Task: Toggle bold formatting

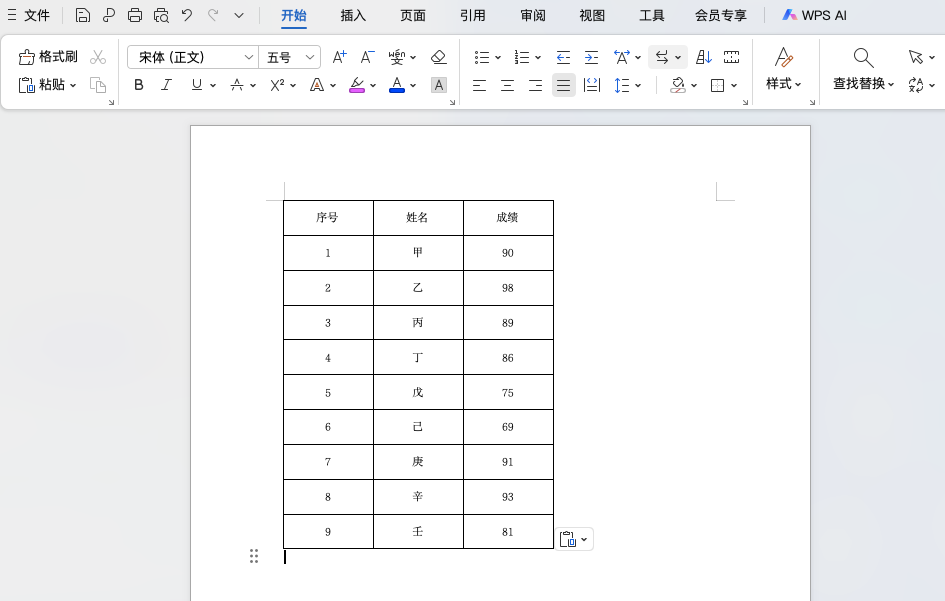Action: pyautogui.click(x=138, y=85)
